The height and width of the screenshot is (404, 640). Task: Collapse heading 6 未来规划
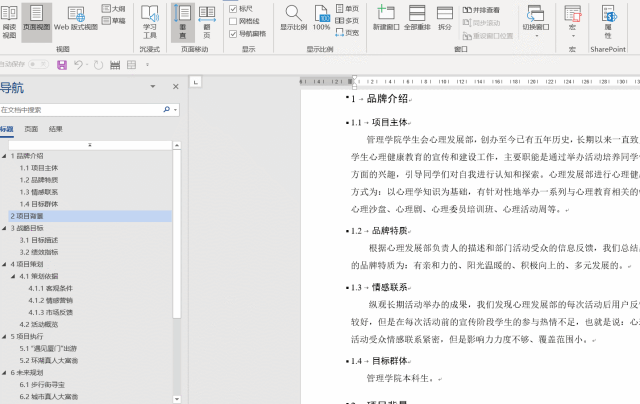pos(4,373)
